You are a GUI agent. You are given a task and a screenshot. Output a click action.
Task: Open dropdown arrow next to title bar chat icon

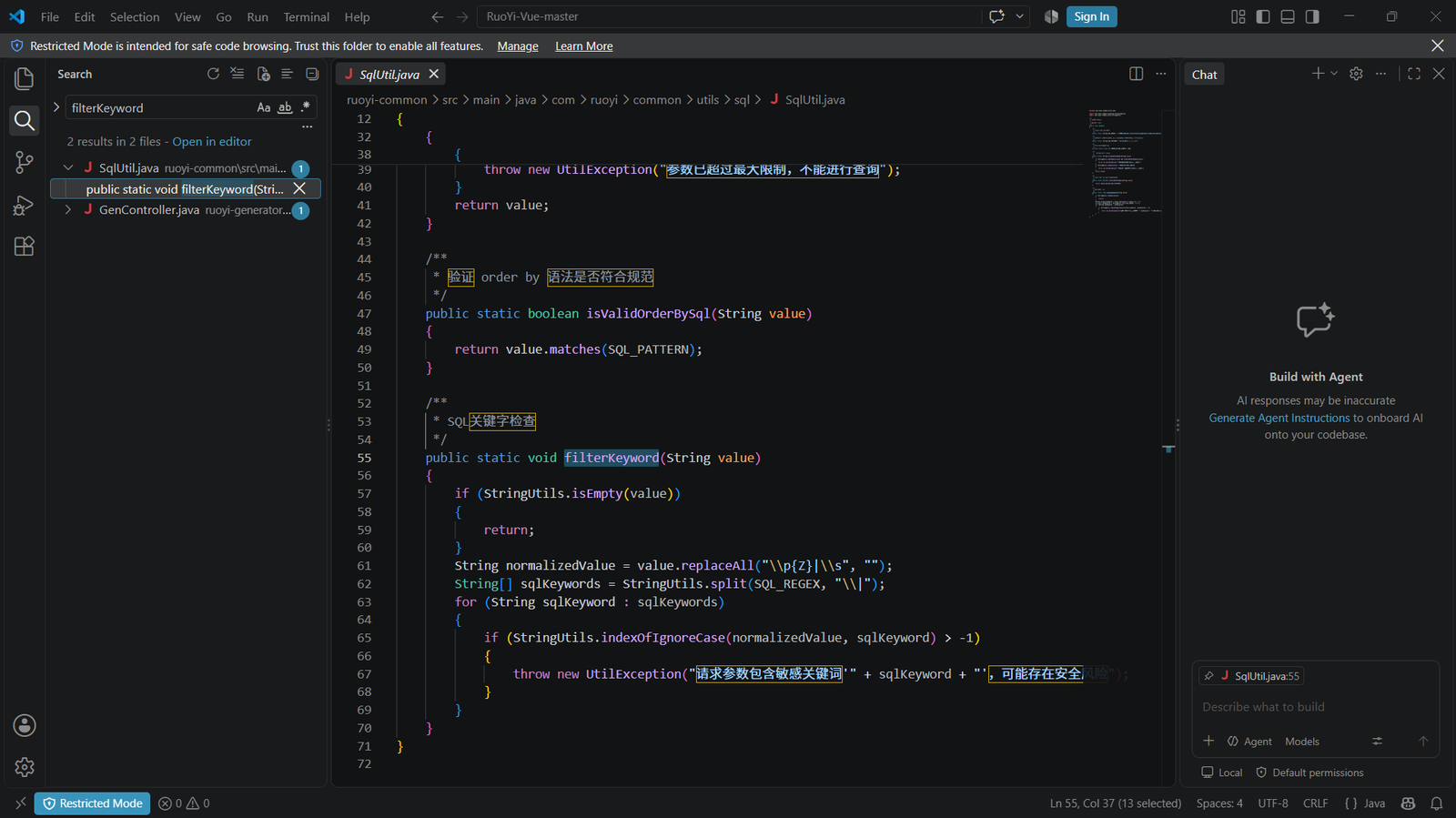[1020, 16]
